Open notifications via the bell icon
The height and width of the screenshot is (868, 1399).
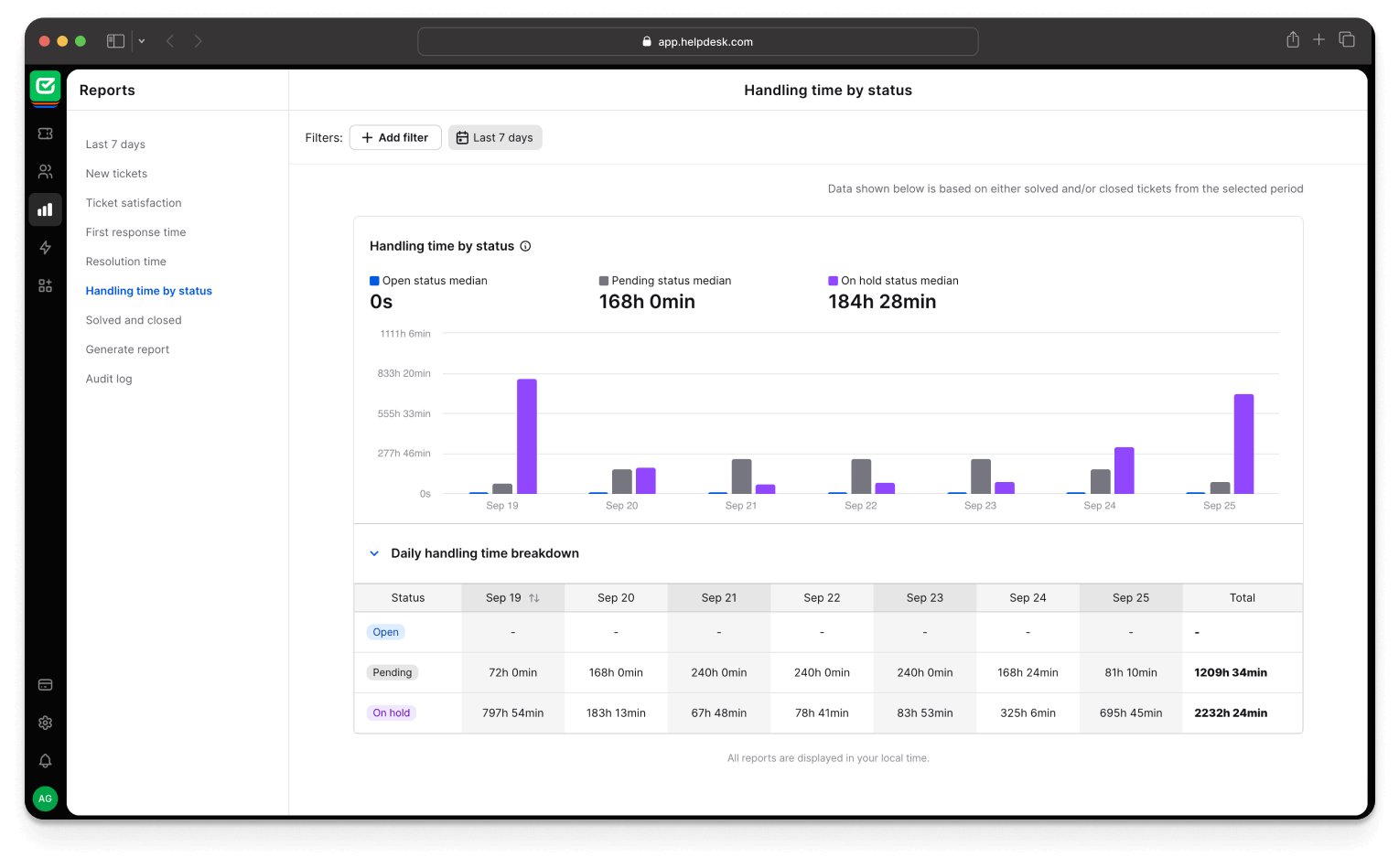pyautogui.click(x=45, y=760)
